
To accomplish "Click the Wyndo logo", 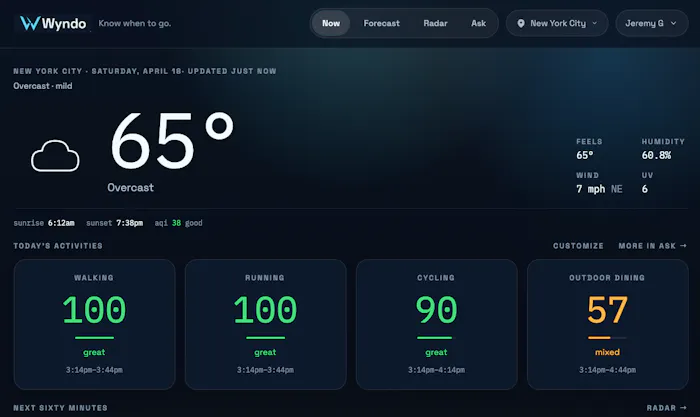I will tap(53, 23).
